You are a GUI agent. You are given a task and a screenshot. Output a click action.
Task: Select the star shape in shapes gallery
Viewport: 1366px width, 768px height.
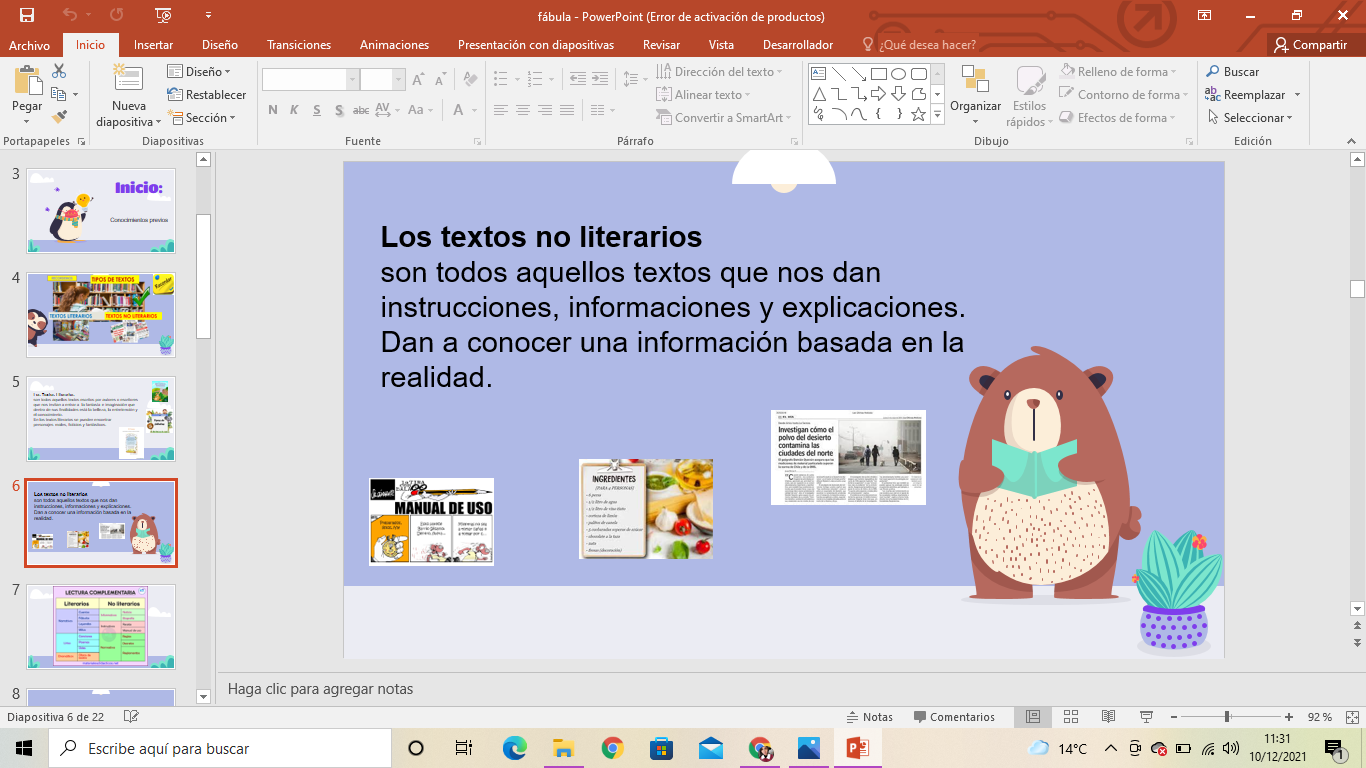point(918,114)
